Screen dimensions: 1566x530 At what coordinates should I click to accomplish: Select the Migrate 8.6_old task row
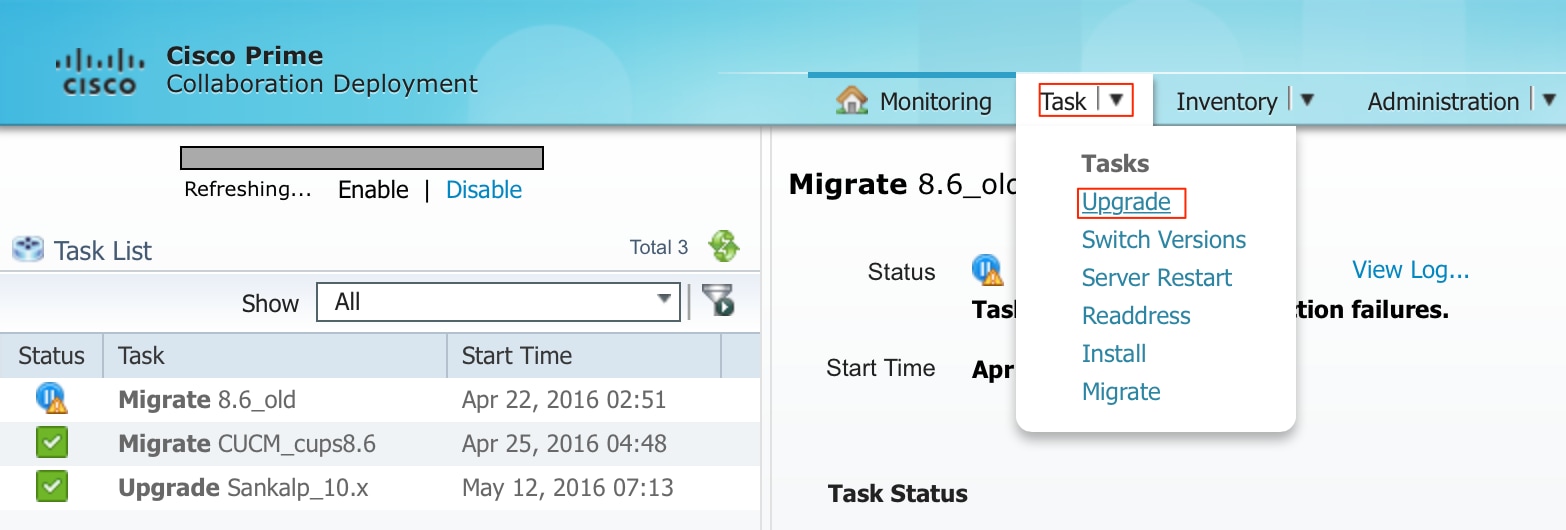(x=380, y=400)
